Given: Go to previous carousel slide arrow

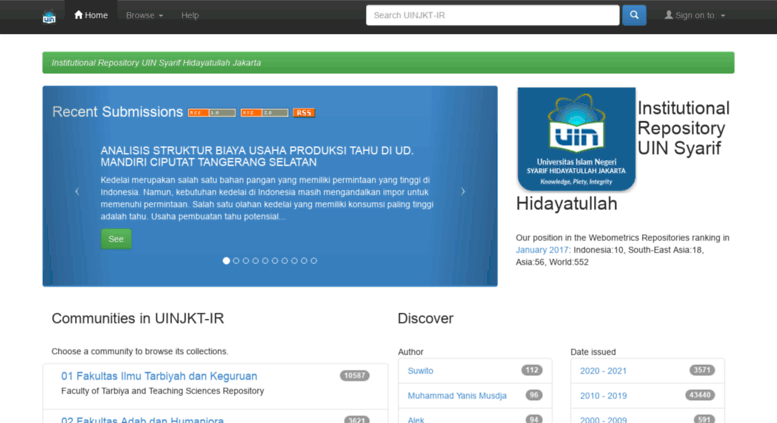Looking at the screenshot, I should pyautogui.click(x=77, y=192).
